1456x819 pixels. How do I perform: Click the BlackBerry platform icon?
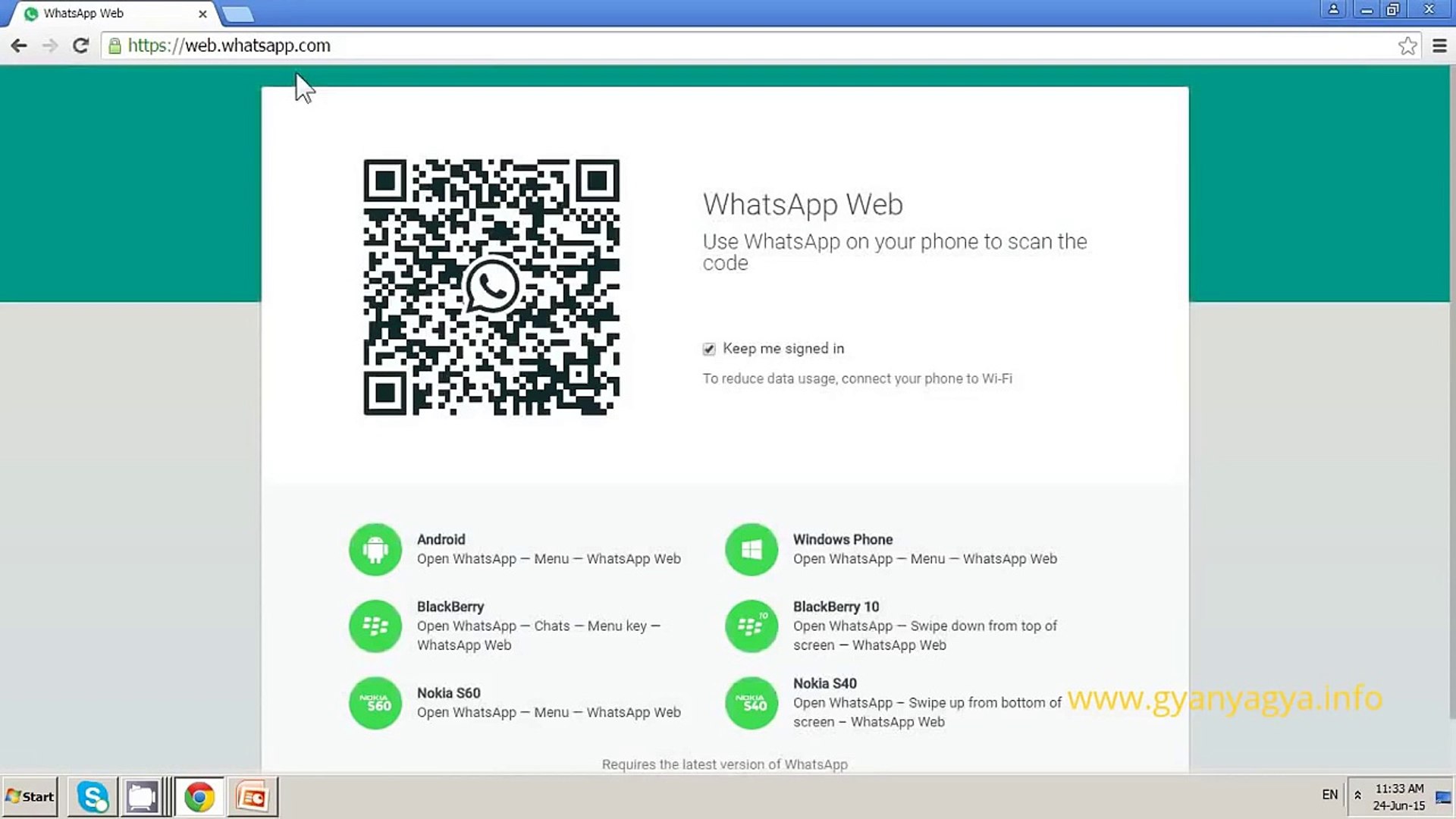pyautogui.click(x=375, y=626)
